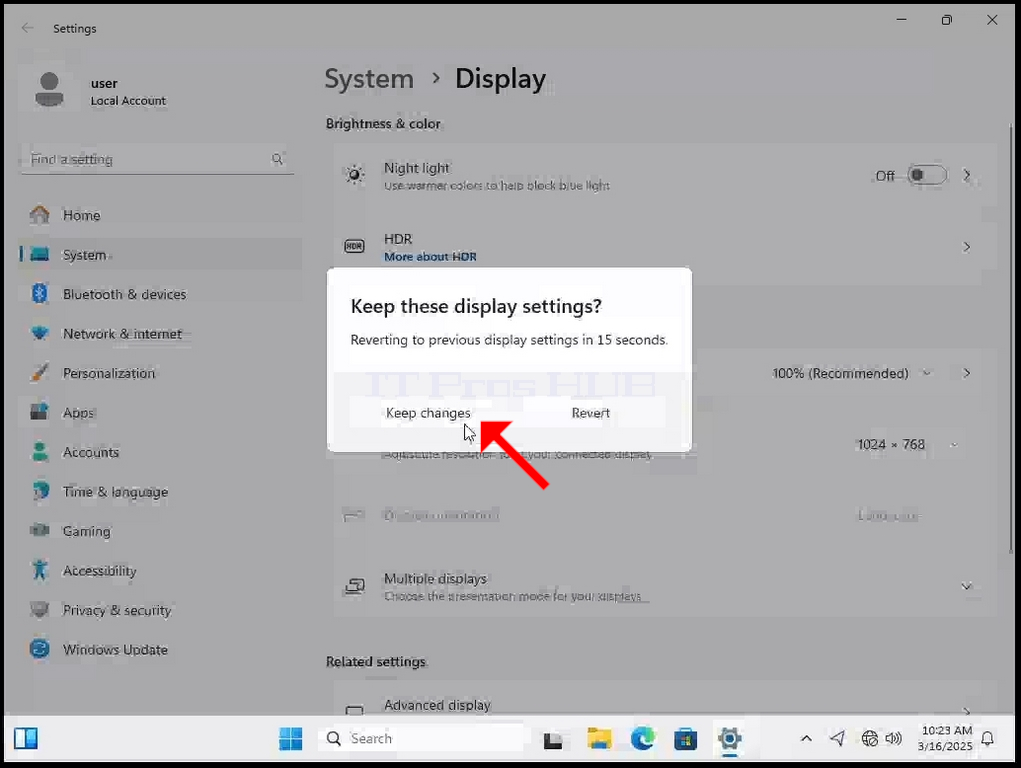Image resolution: width=1021 pixels, height=768 pixels.
Task: Open Task View on the taskbar
Action: (553, 739)
